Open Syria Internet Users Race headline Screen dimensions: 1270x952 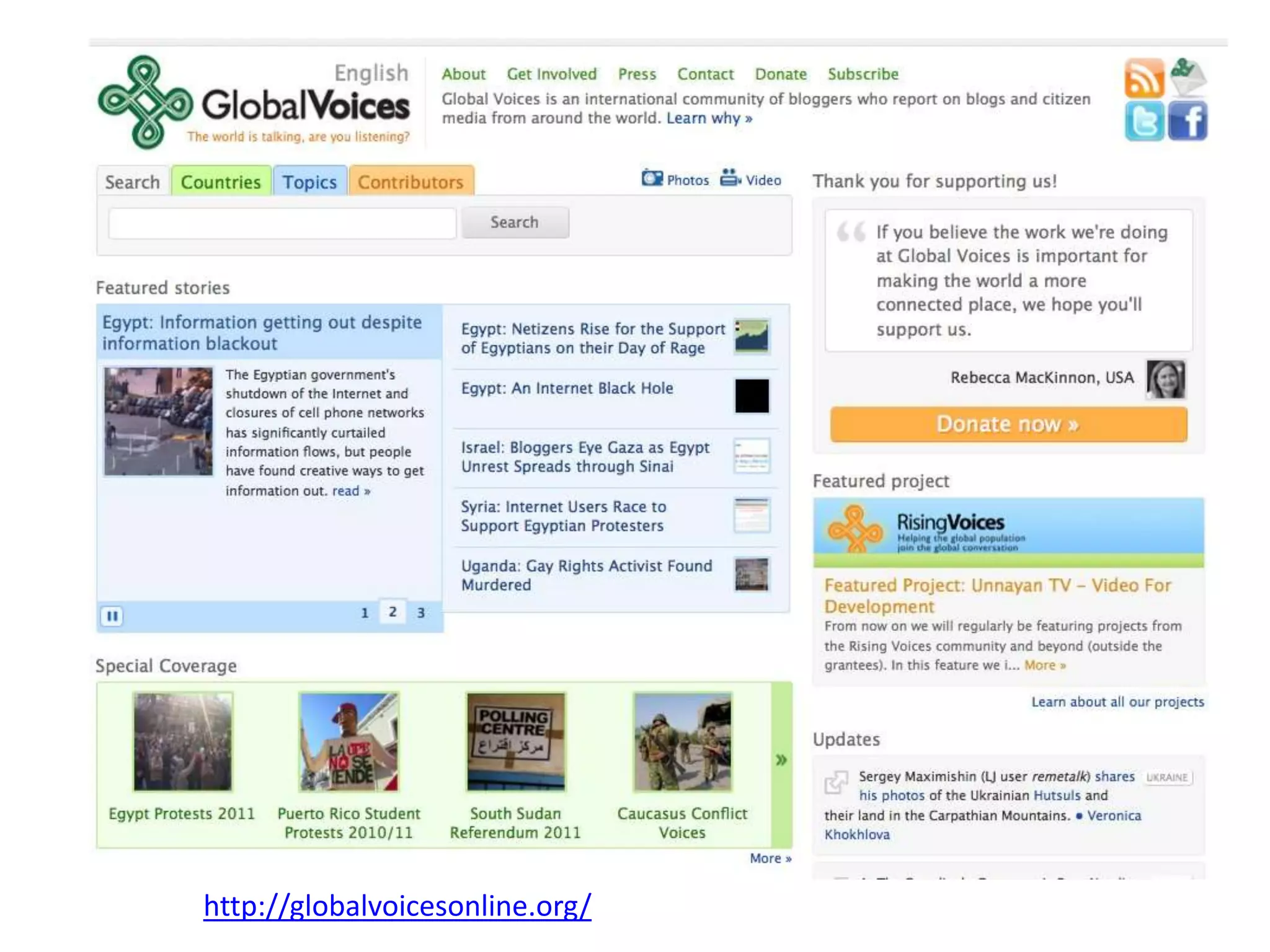coord(563,516)
